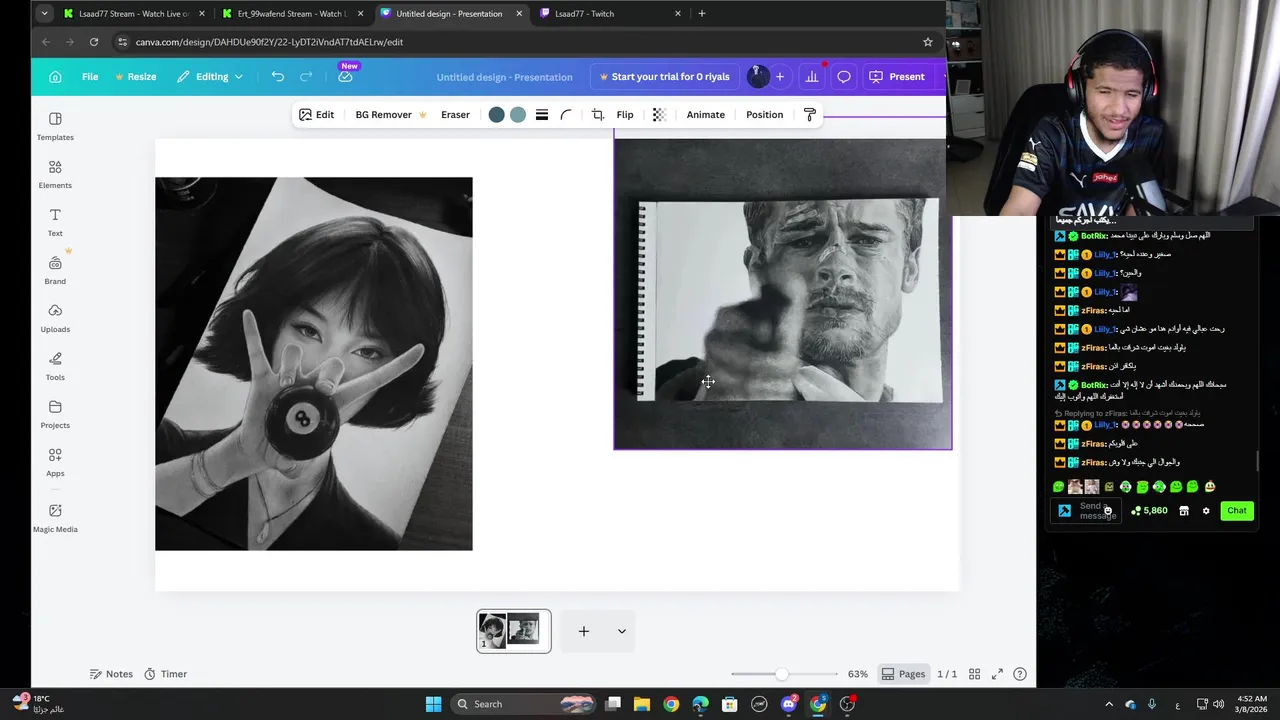Screen dimensions: 1280x720
Task: Open the Editing mode dropdown
Action: click(211, 77)
